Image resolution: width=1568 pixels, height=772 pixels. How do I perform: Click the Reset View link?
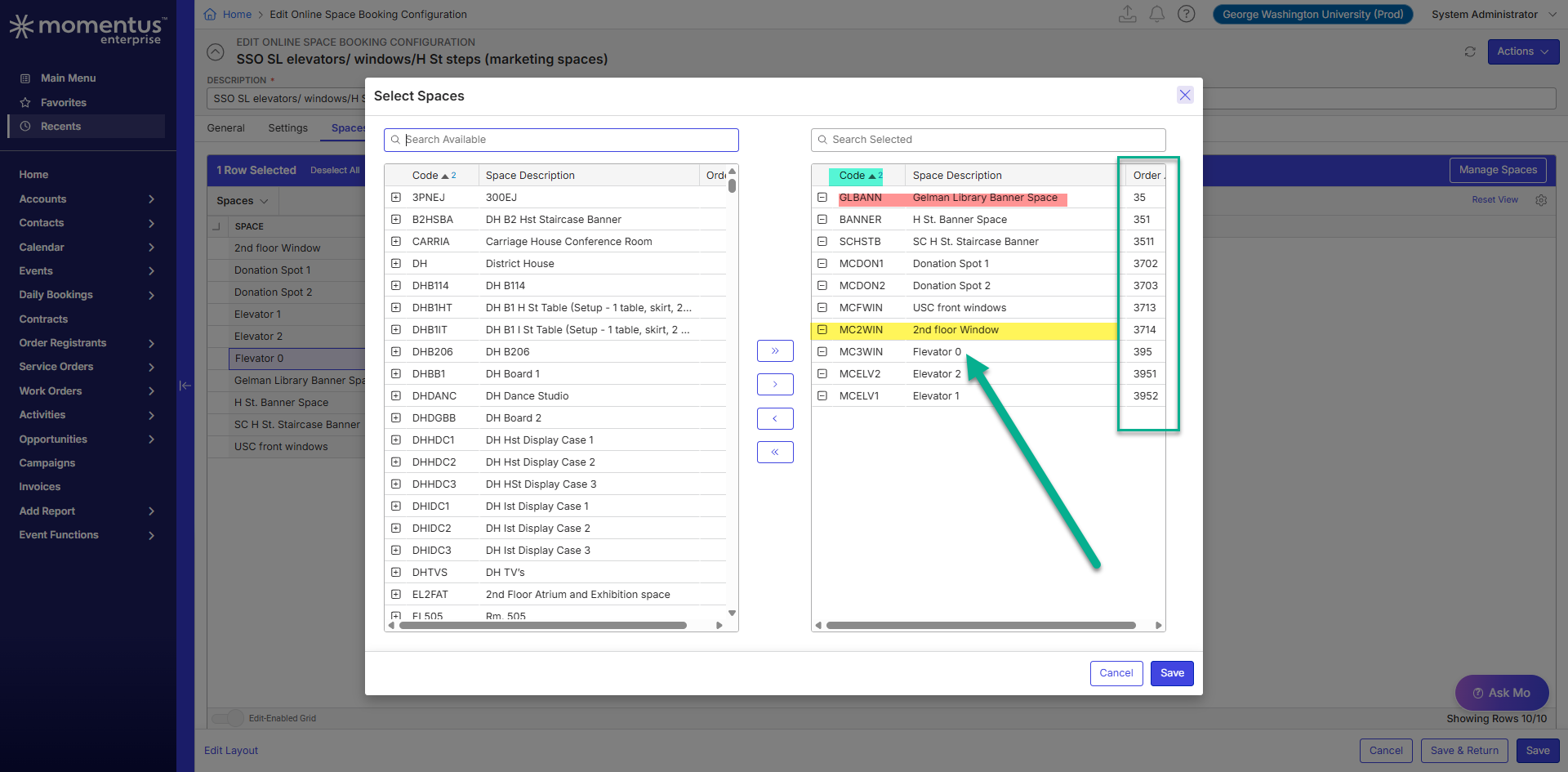coord(1494,200)
